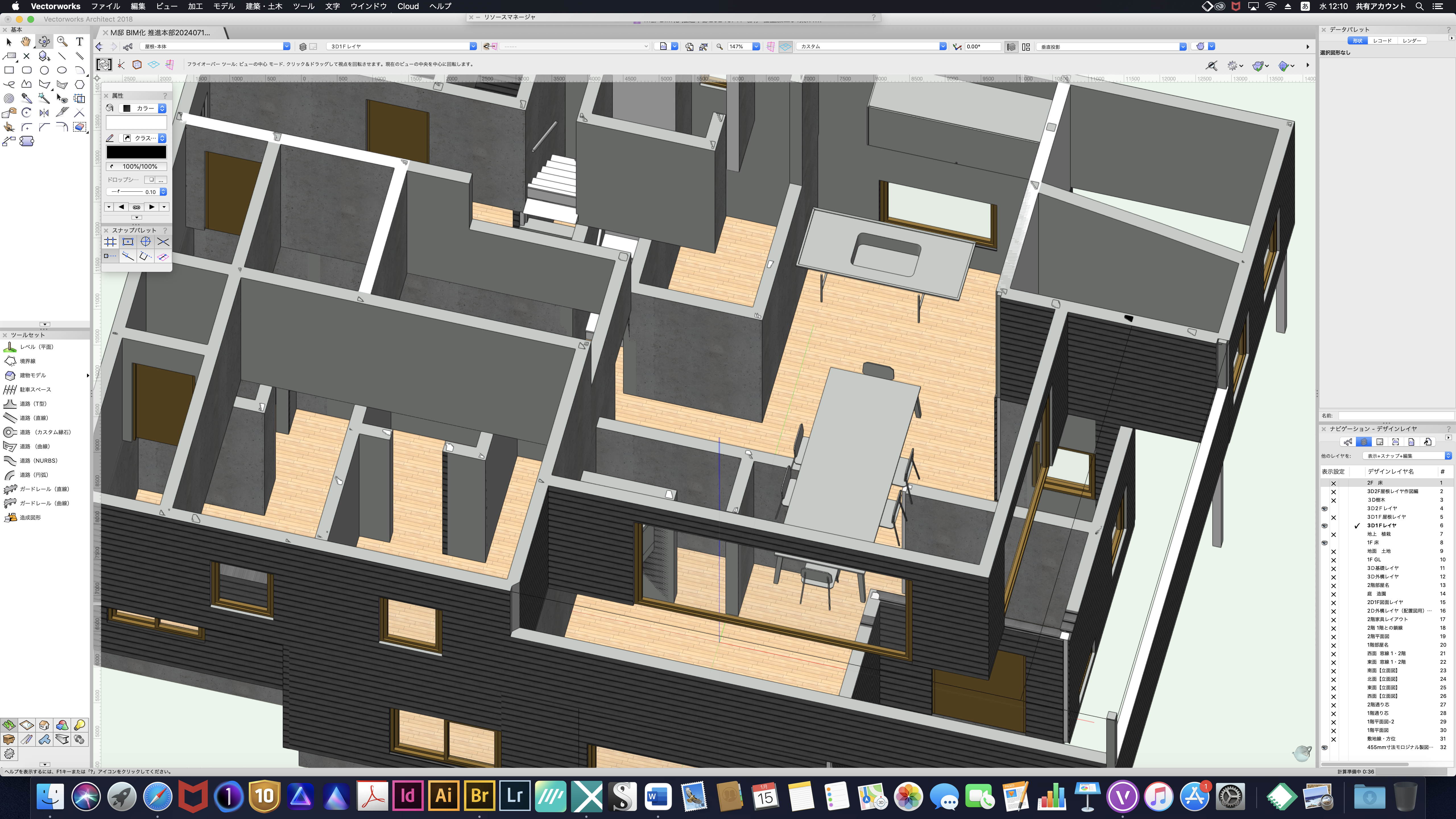Switch to the レコード tab in data palette
Viewport: 1456px width, 819px height.
pyautogui.click(x=1383, y=41)
